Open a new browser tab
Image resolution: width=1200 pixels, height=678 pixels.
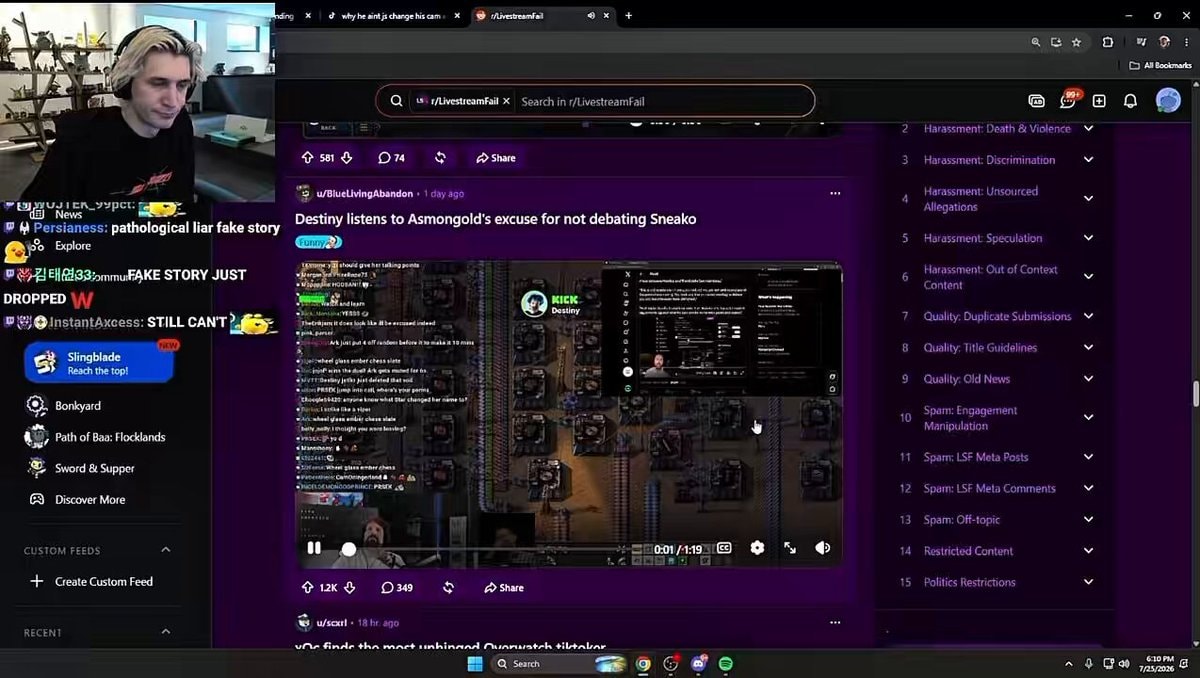pyautogui.click(x=628, y=15)
